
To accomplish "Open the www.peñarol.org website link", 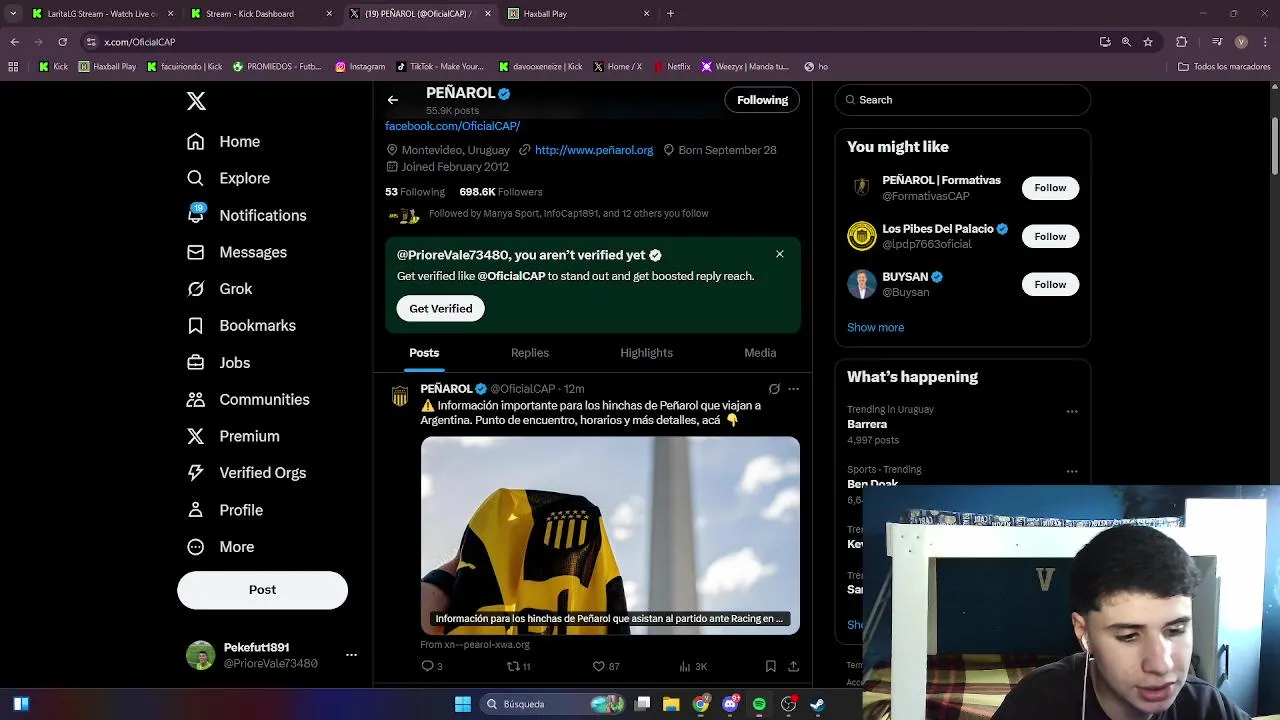I will click(x=594, y=150).
